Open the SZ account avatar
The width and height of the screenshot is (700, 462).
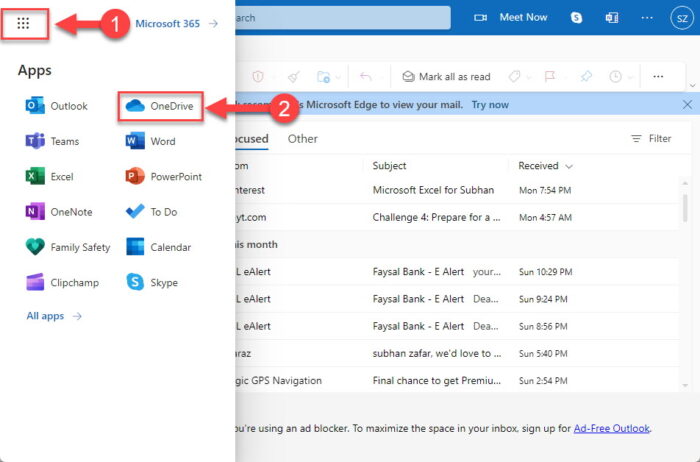click(x=682, y=18)
